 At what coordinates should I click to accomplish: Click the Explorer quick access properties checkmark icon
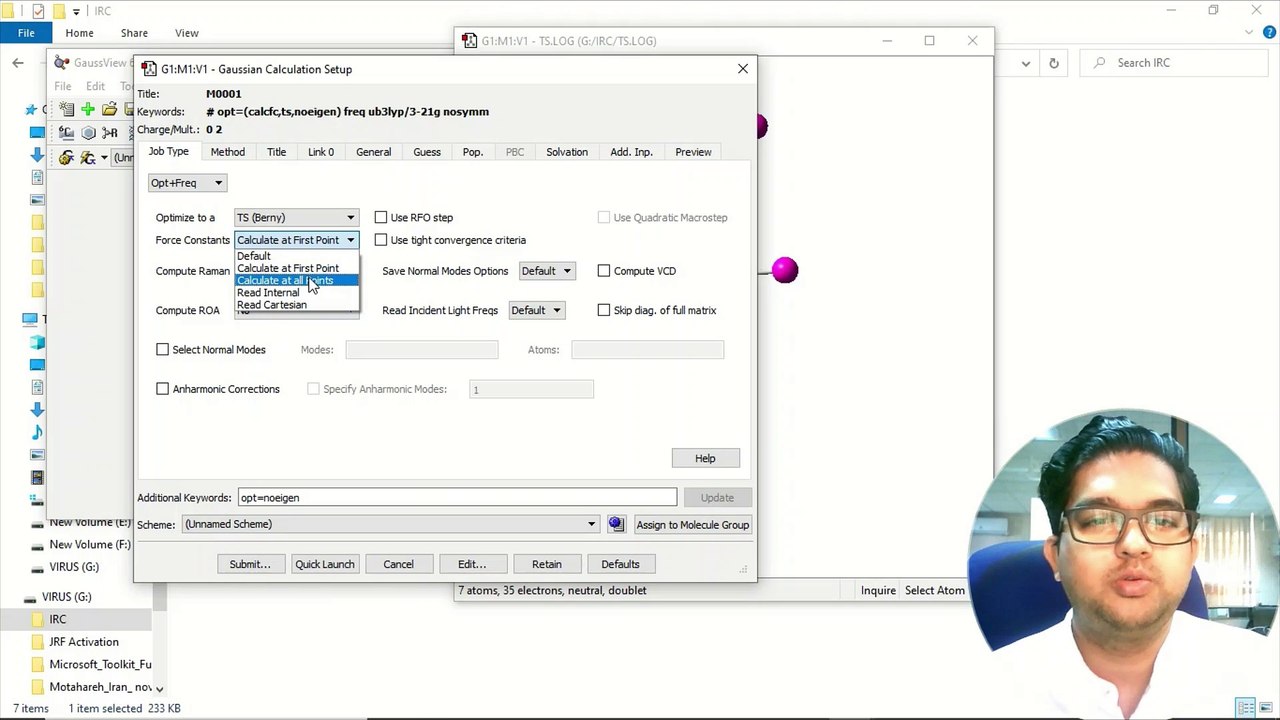[x=38, y=11]
